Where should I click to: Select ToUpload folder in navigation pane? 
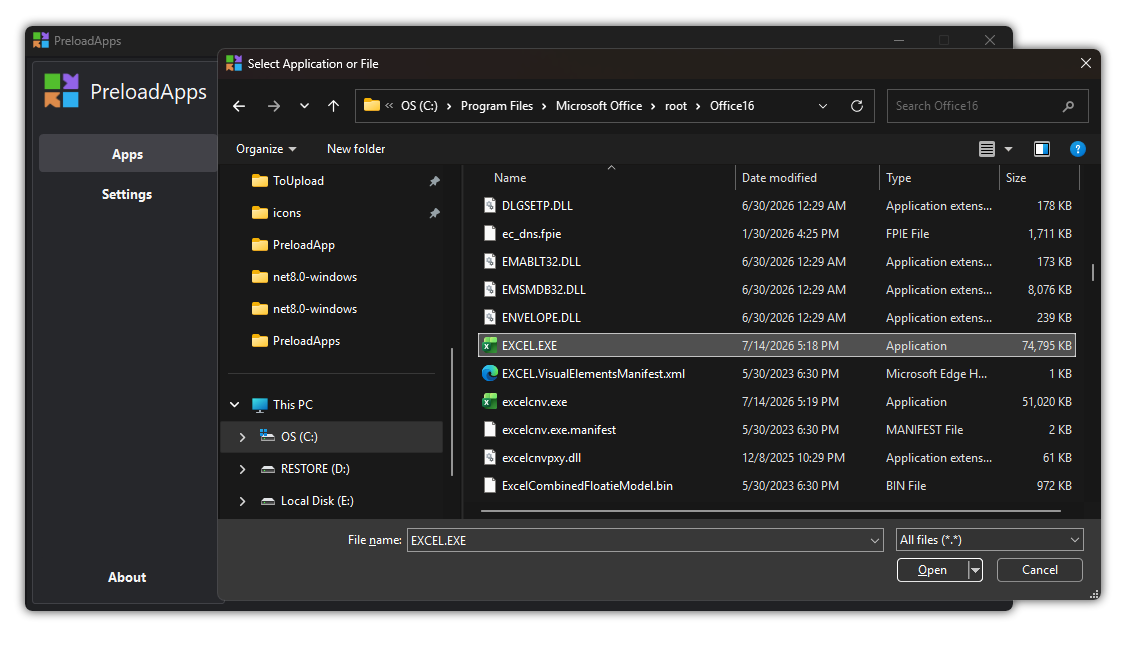coord(298,181)
